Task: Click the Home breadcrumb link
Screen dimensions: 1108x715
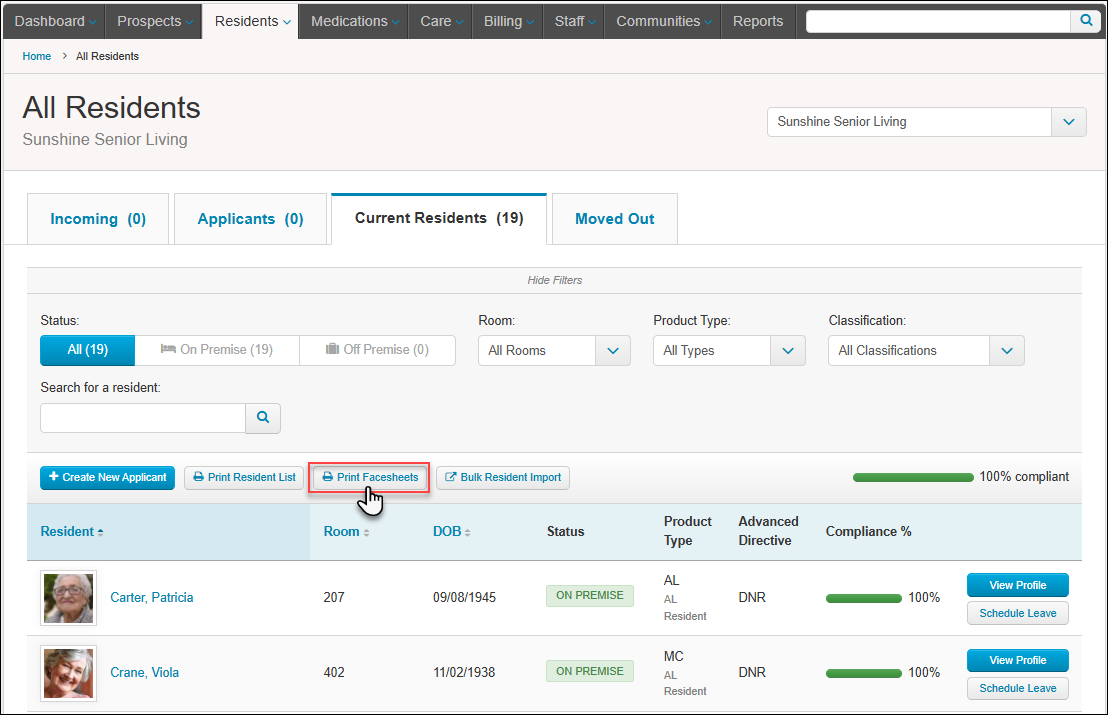Action: (37, 57)
